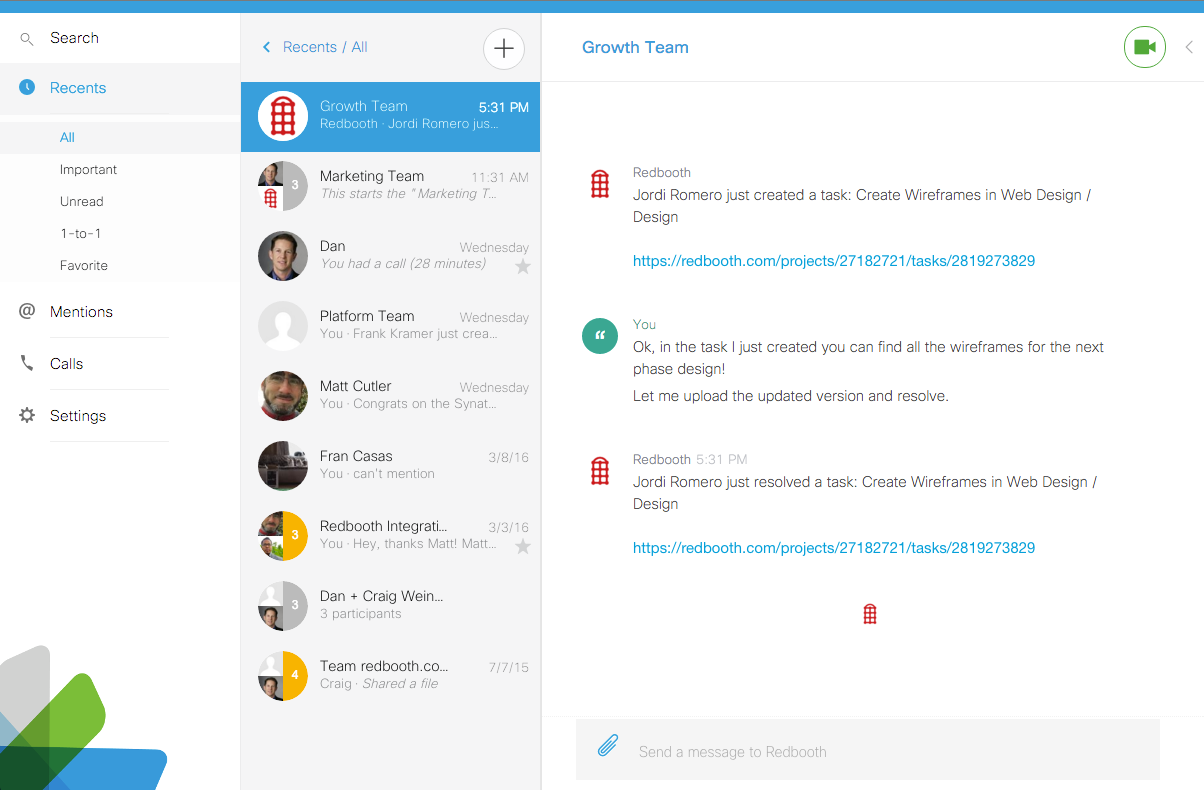The height and width of the screenshot is (790, 1204).
Task: Open the task link in the resolved message
Action: click(833, 547)
